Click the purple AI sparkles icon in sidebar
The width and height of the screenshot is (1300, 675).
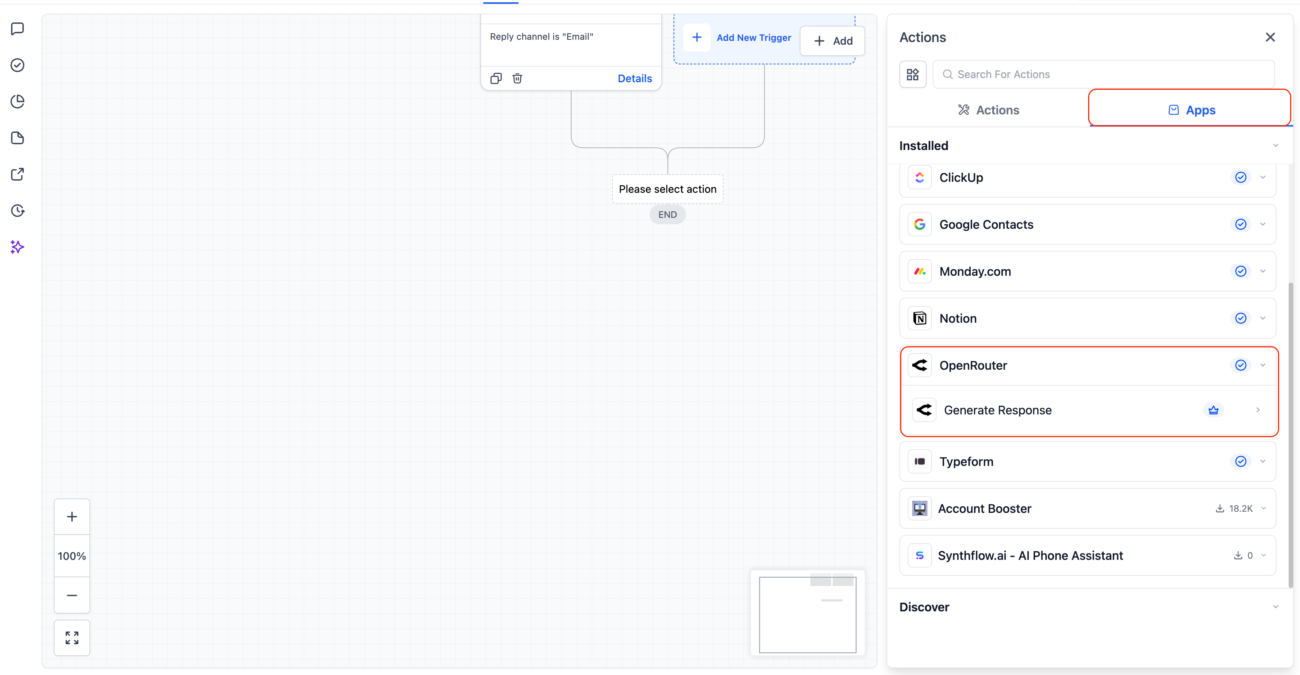(16, 247)
